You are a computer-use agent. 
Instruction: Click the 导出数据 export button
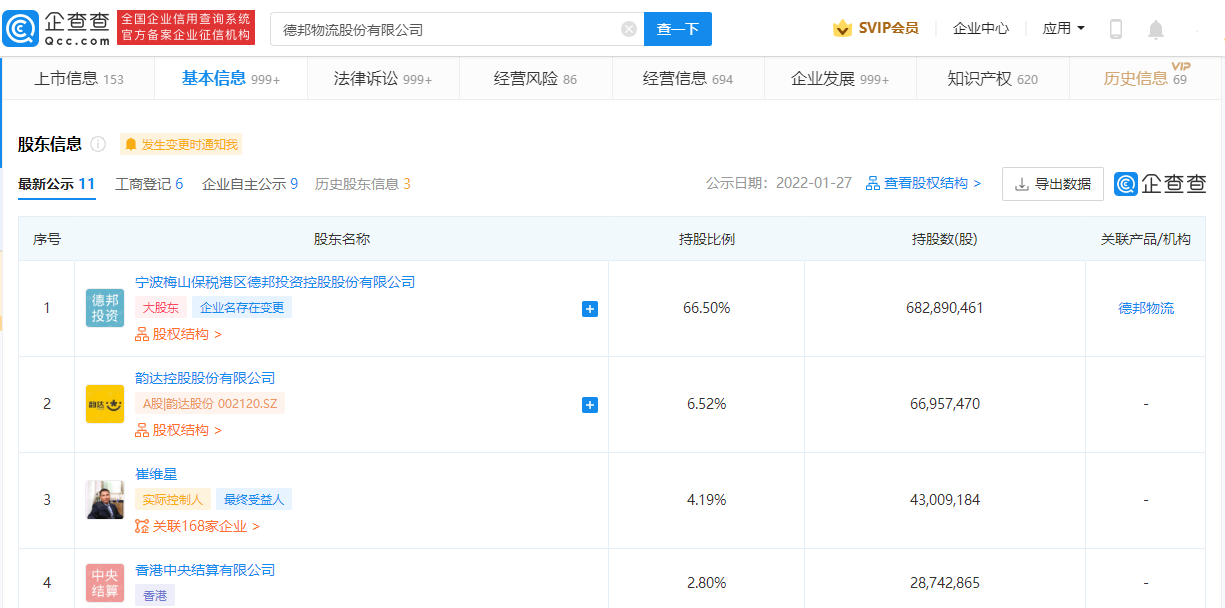click(1053, 184)
